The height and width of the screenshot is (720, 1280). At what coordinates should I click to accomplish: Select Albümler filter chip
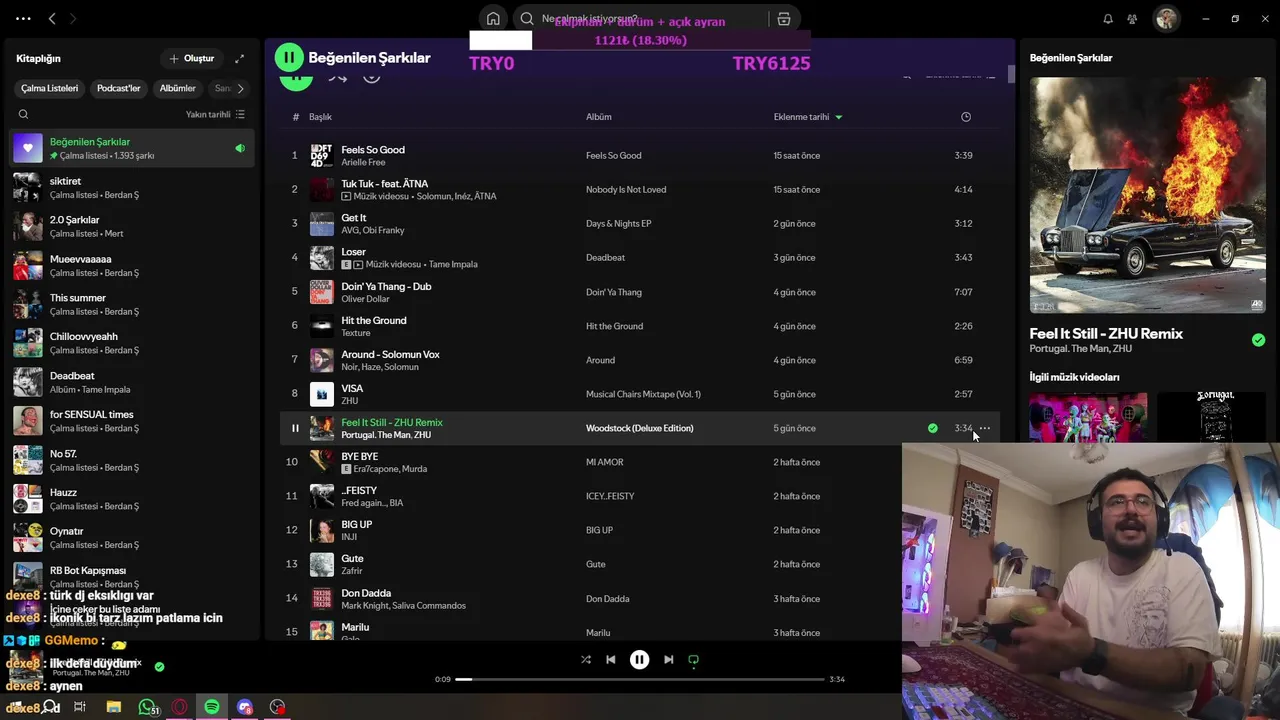pos(177,88)
